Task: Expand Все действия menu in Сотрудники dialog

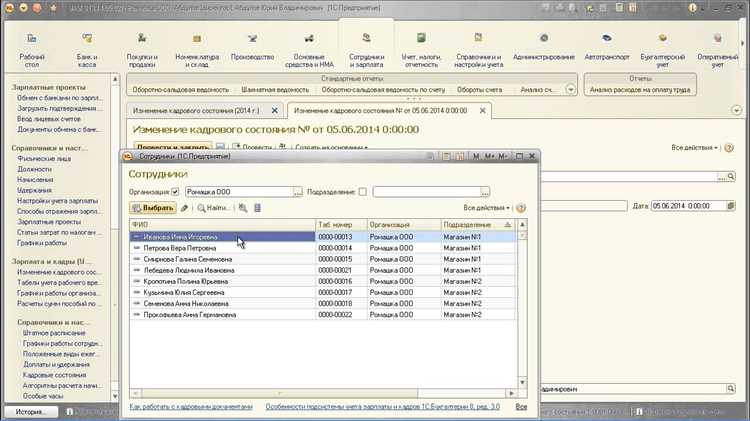Action: (x=487, y=208)
